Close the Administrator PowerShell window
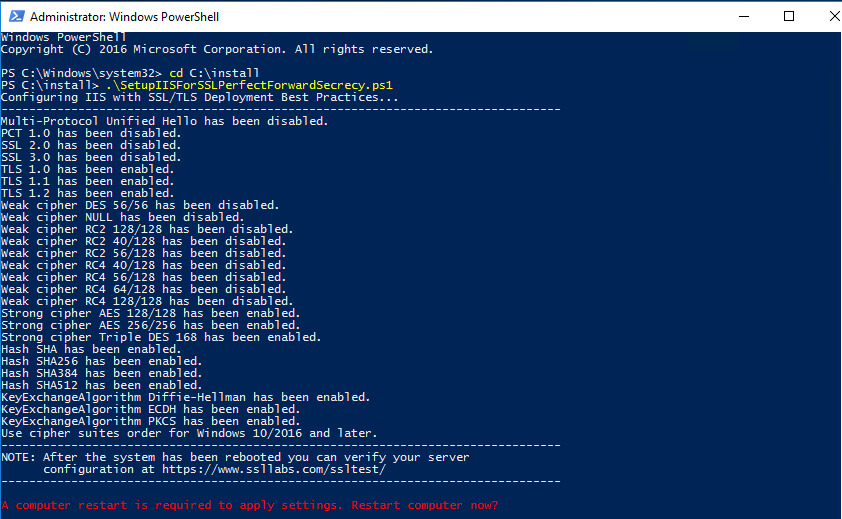 (833, 16)
